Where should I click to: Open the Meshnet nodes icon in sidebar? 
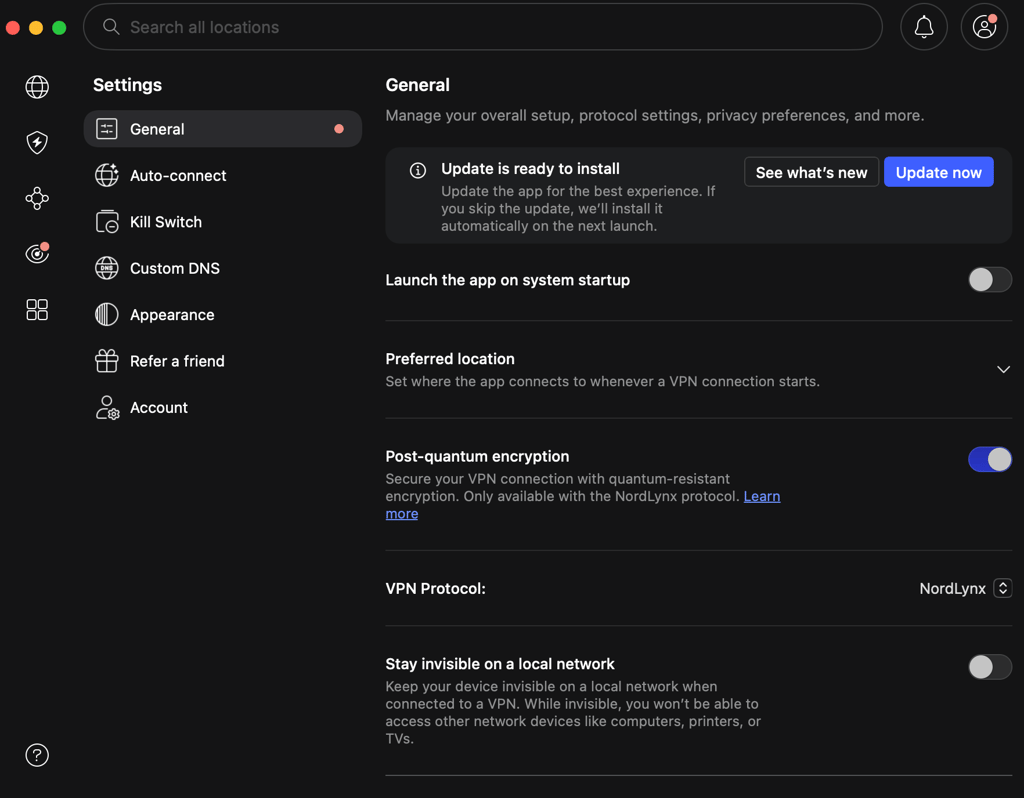click(37, 198)
